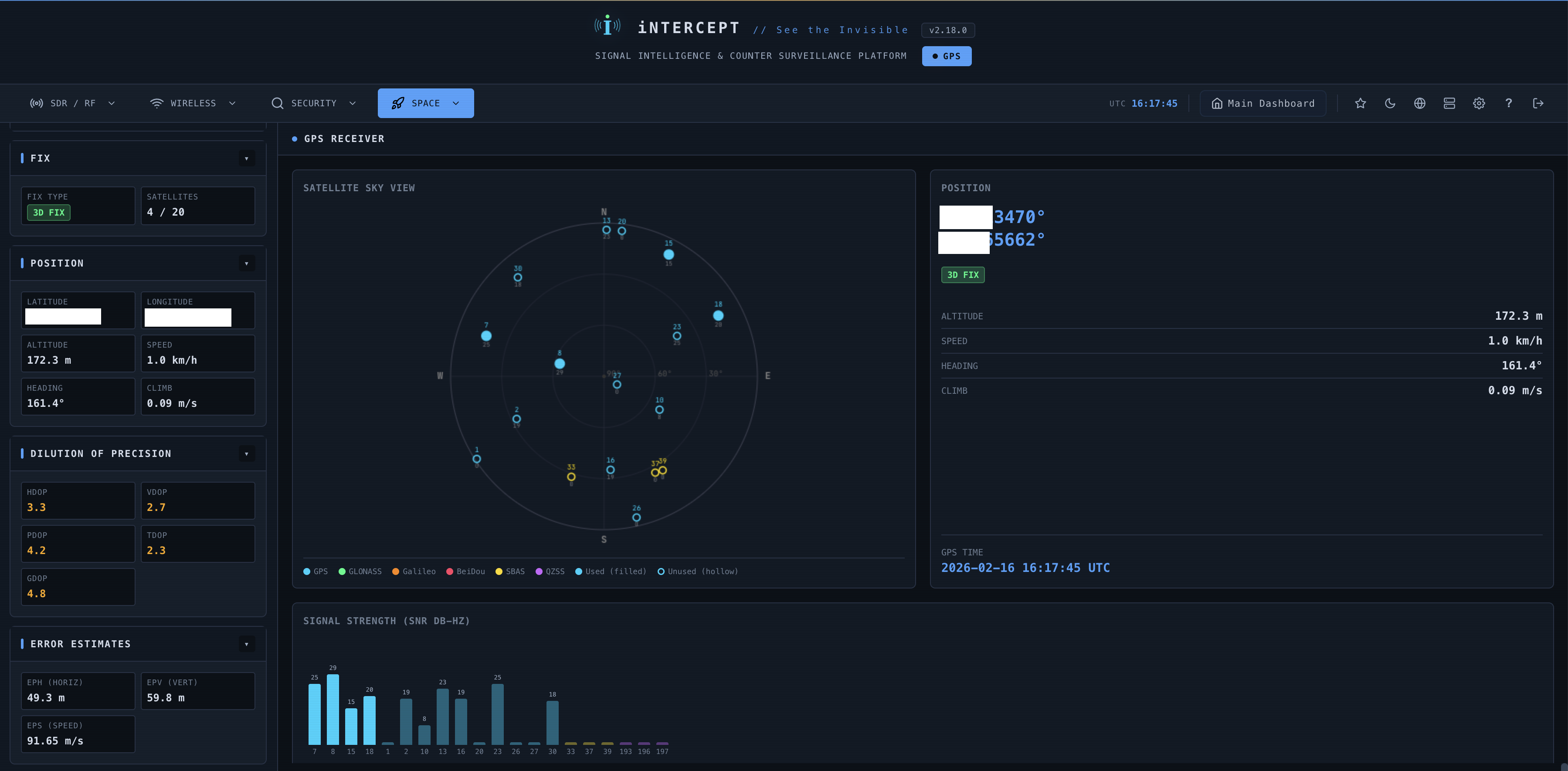This screenshot has width=1568, height=771.
Task: Click the GPS status badge
Action: pyautogui.click(x=947, y=56)
